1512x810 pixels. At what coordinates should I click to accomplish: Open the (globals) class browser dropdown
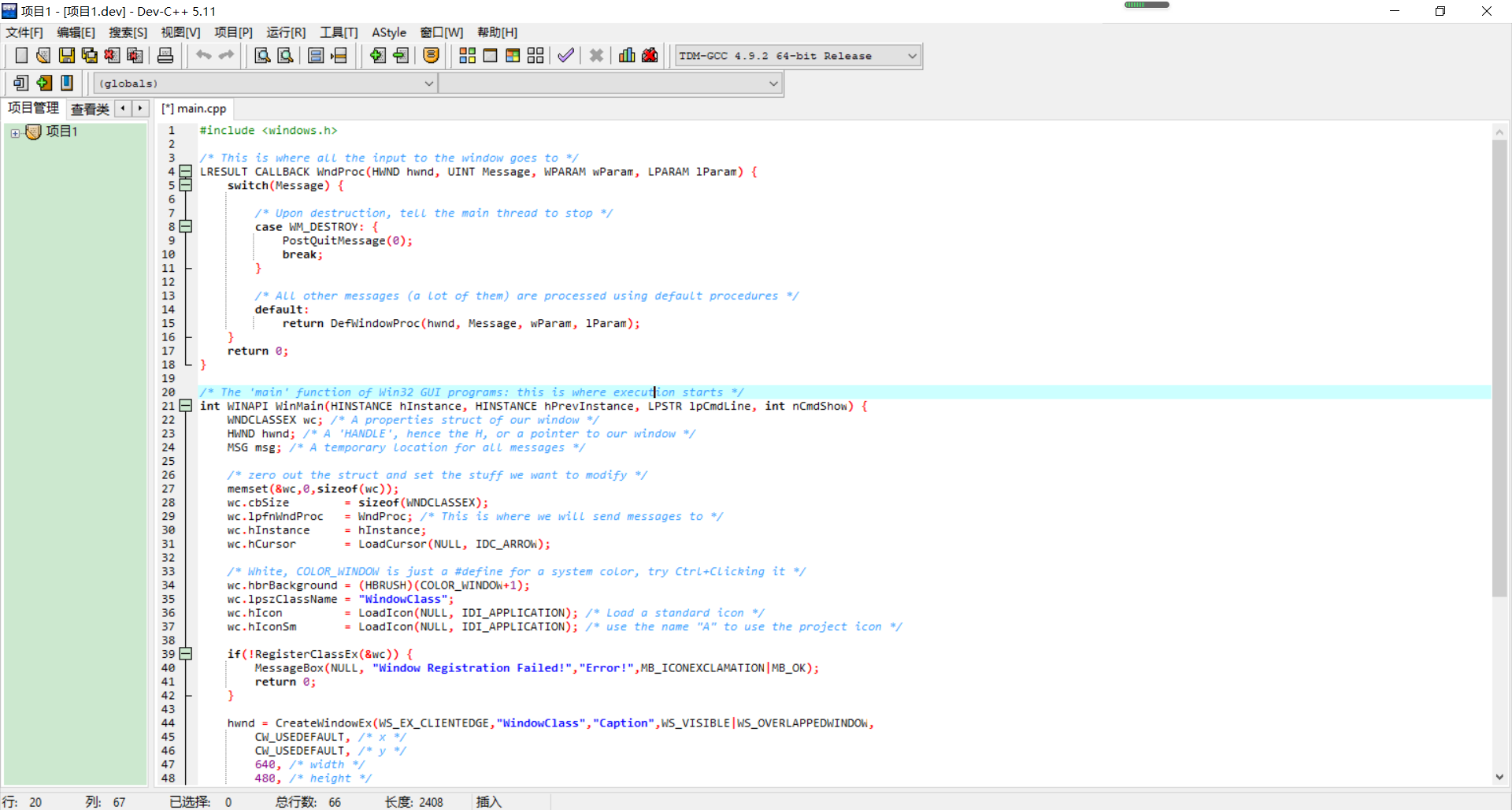point(428,83)
